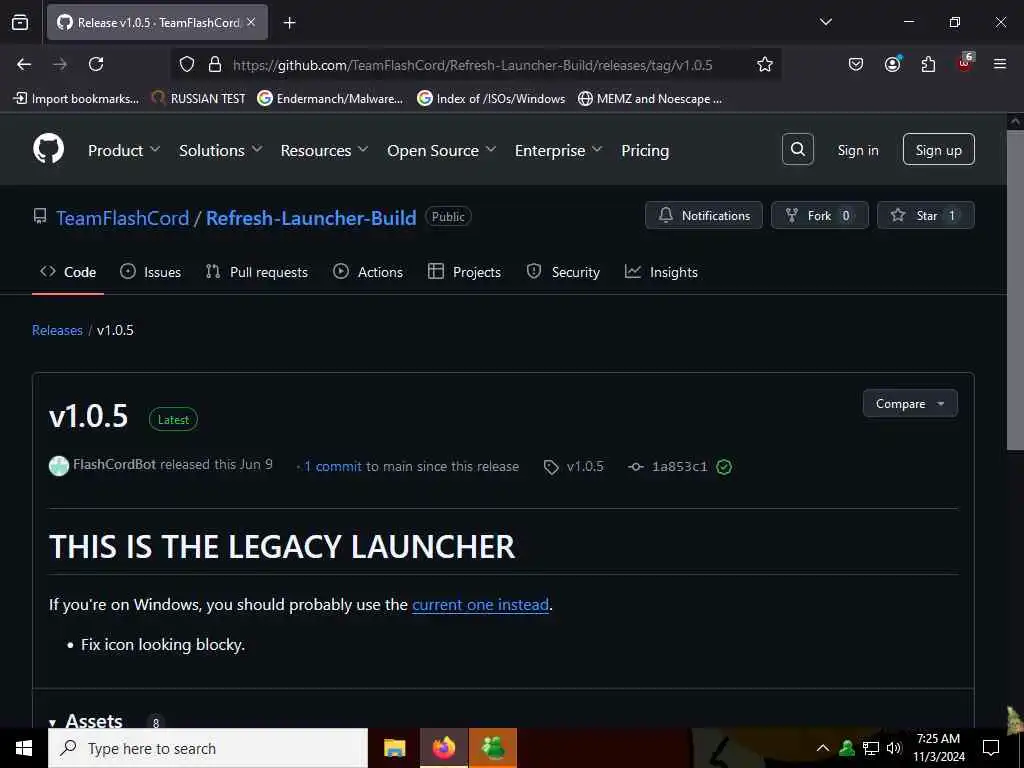
Task: Switch to the Projects tab
Action: point(464,272)
